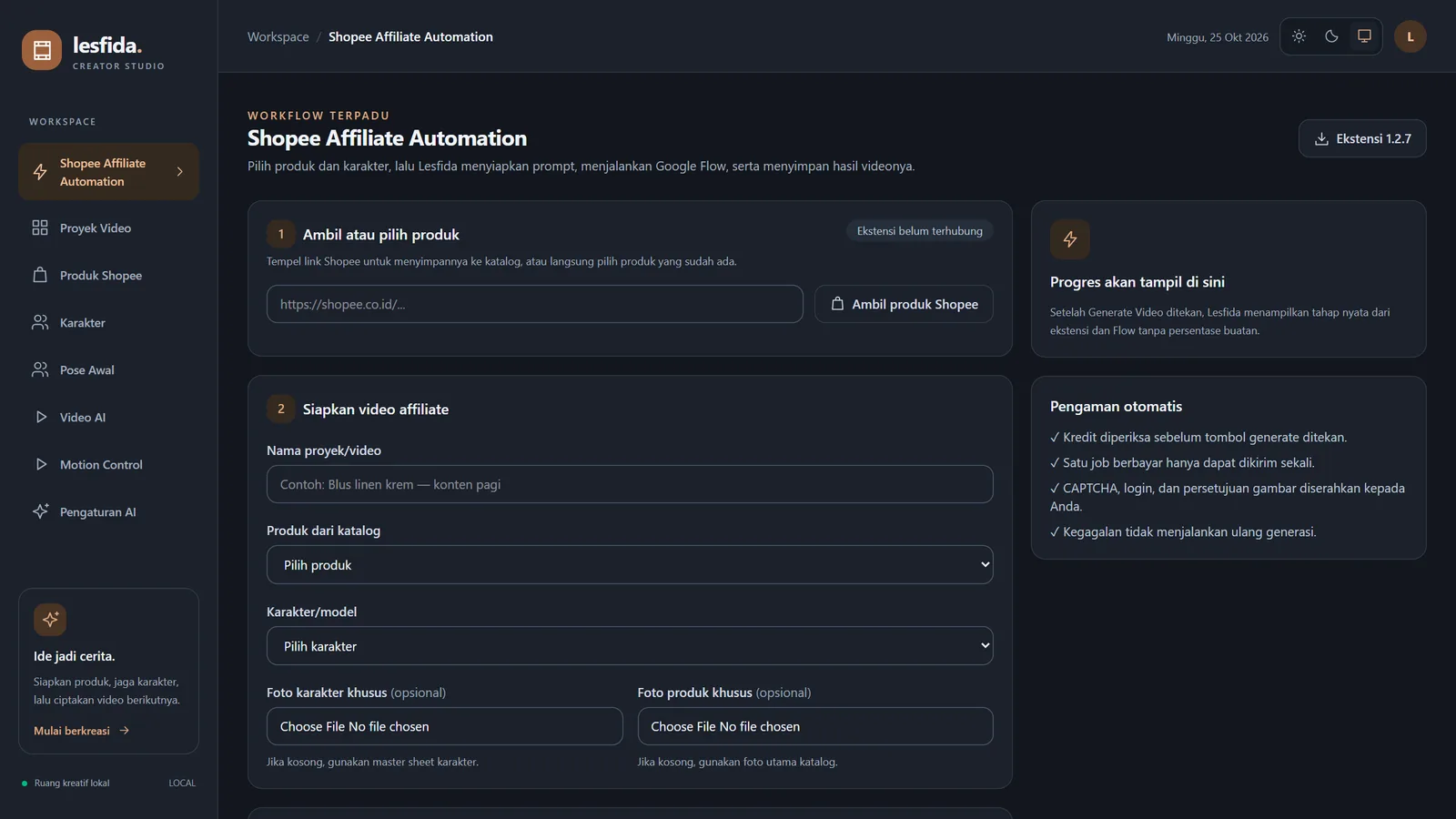Download Ekstensi 1.2.7 button
This screenshot has width=1456, height=819.
[x=1362, y=138]
